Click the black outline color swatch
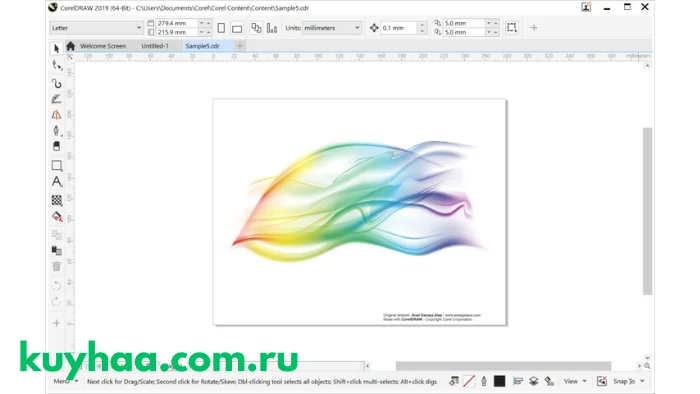Image resolution: width=700 pixels, height=394 pixels. click(500, 381)
